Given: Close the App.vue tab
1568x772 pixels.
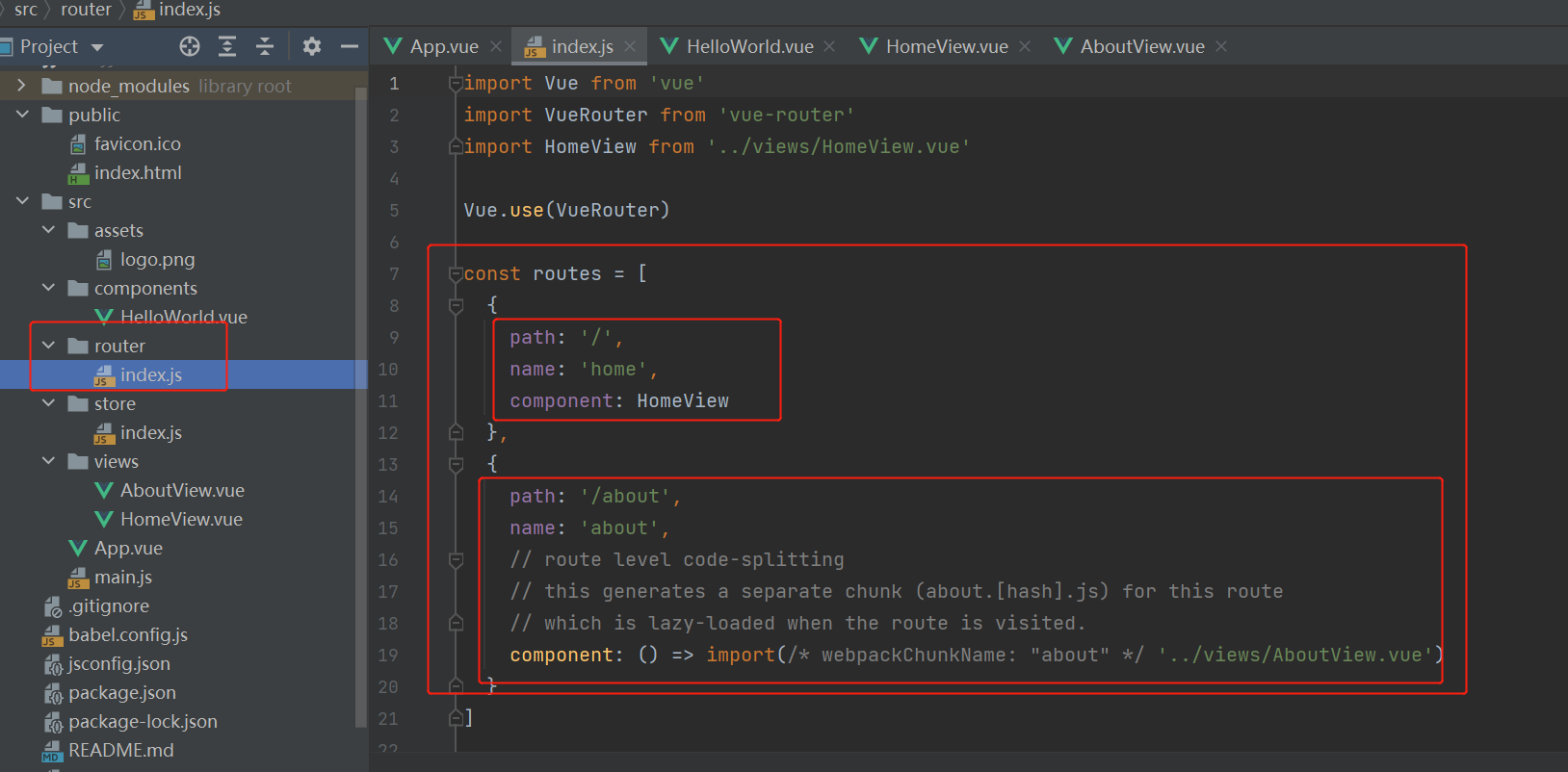Looking at the screenshot, I should (x=496, y=46).
